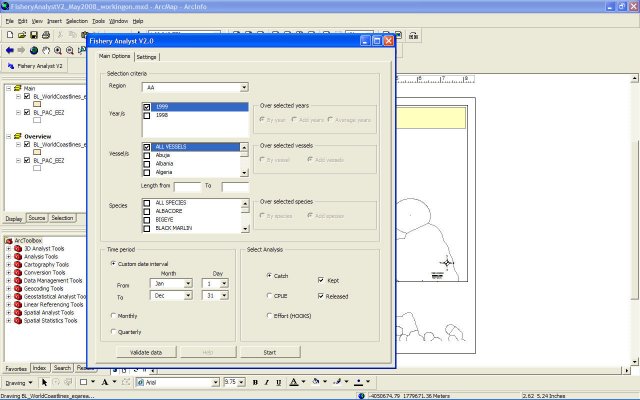
Task: Select the CPUE analysis radio button
Action: (269, 296)
